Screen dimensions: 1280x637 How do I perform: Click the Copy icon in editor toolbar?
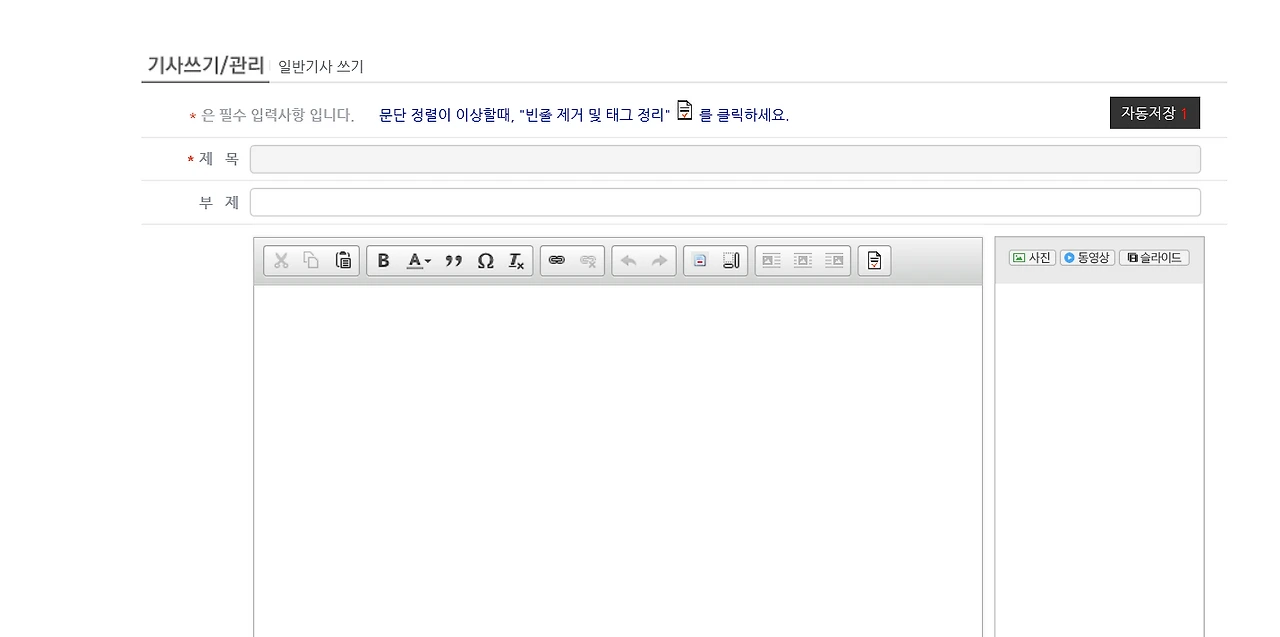(312, 261)
